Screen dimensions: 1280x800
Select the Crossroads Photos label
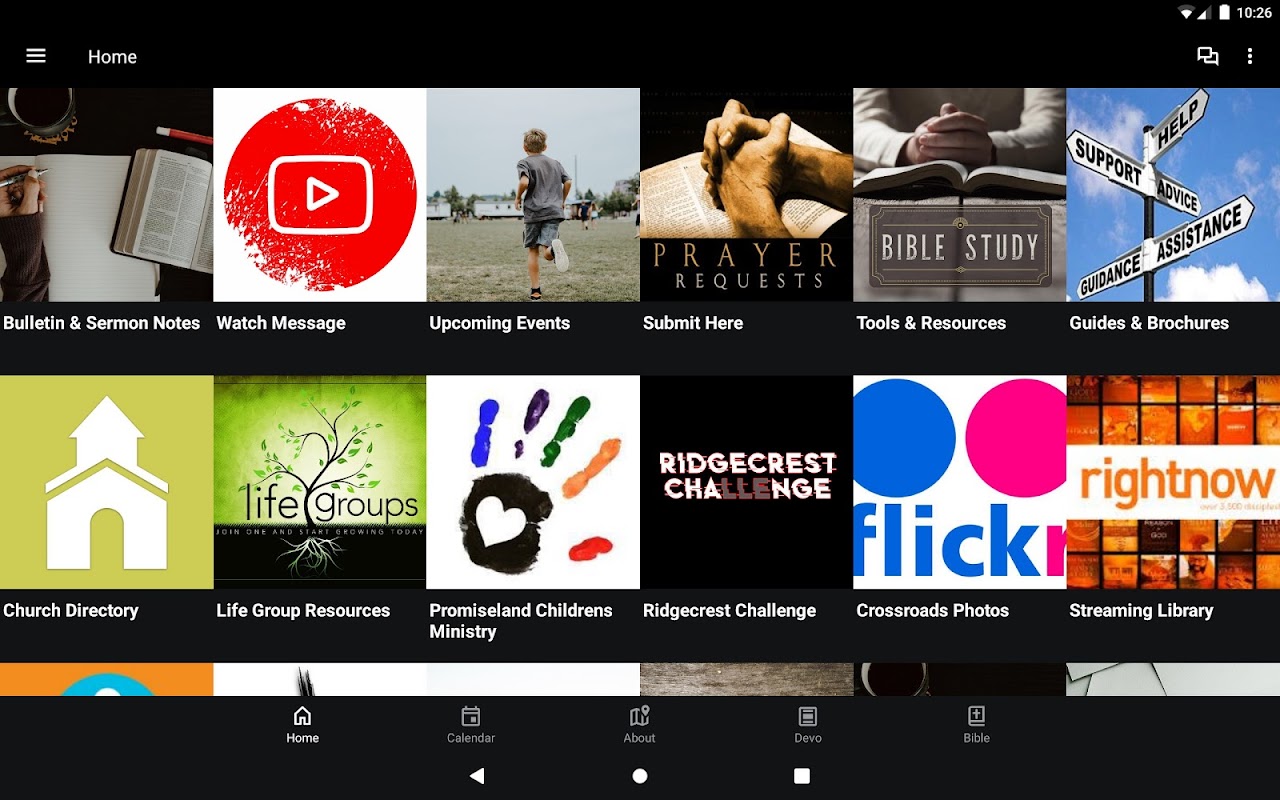[932, 610]
